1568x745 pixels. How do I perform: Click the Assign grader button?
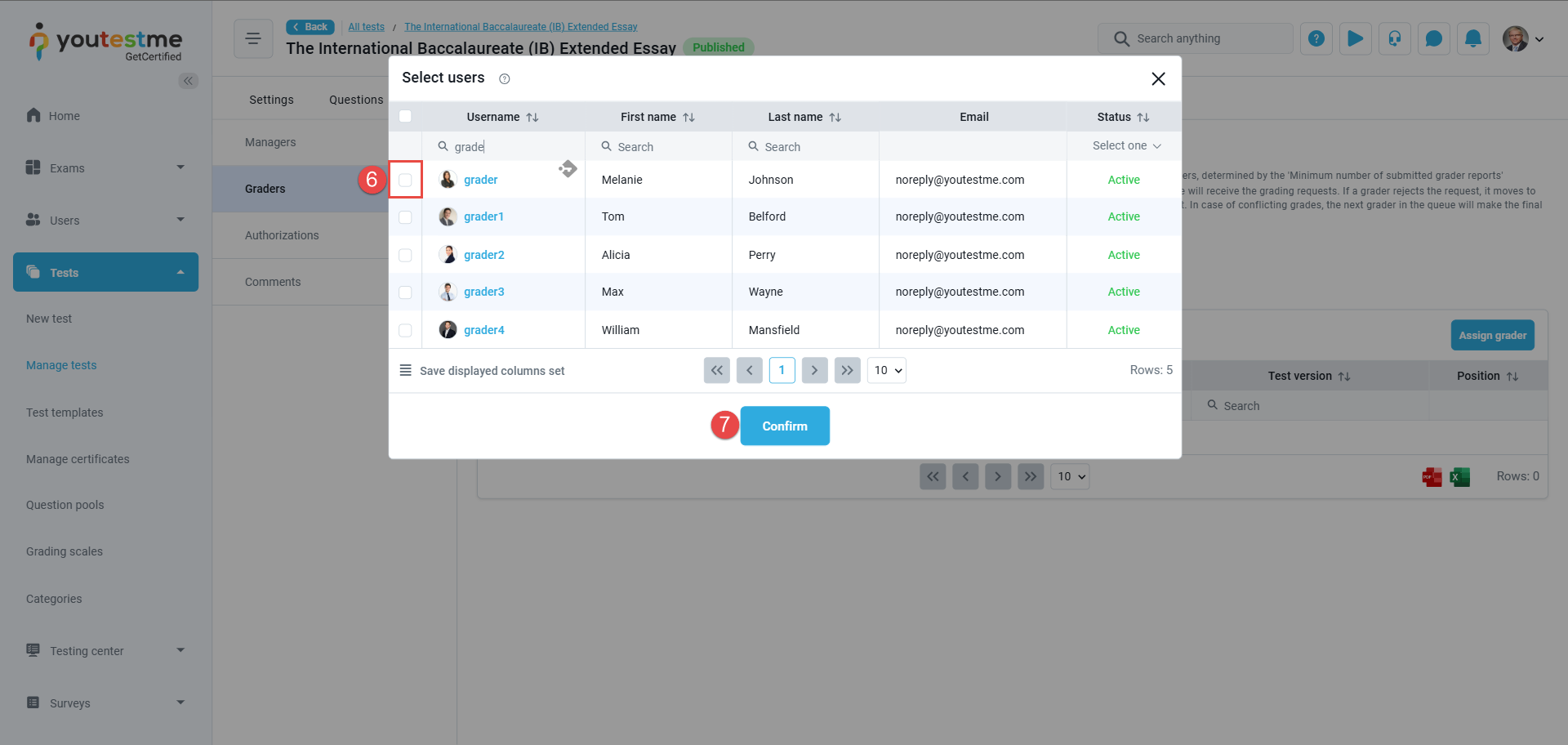[1492, 335]
